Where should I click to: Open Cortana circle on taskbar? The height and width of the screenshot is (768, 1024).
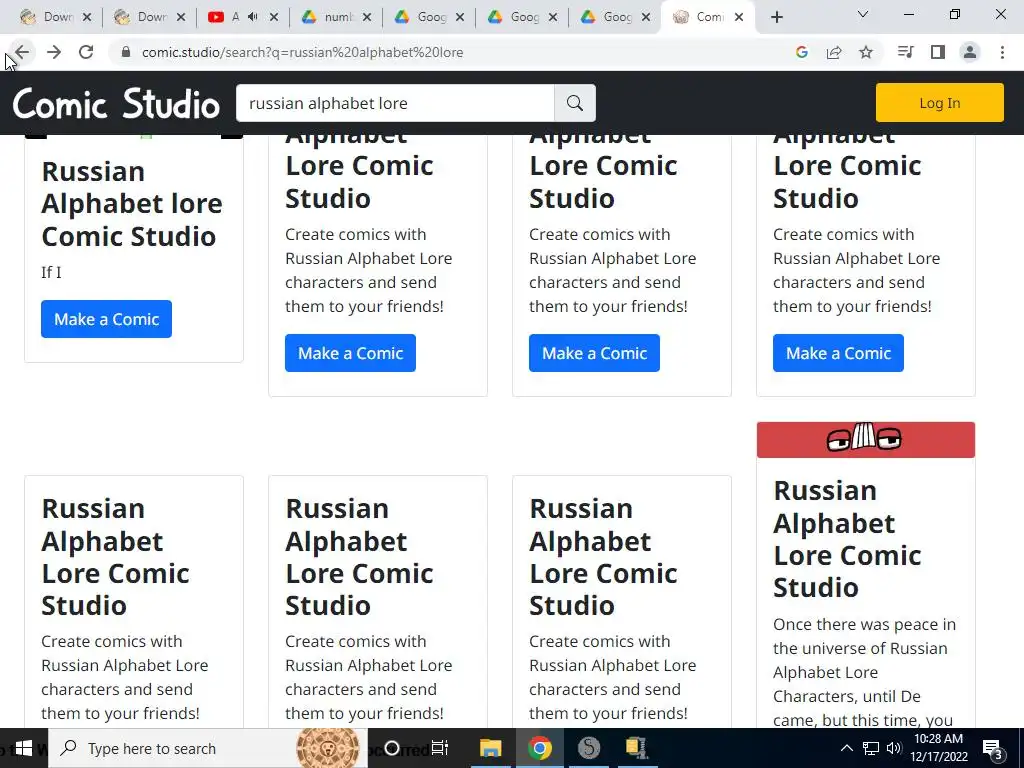click(392, 748)
